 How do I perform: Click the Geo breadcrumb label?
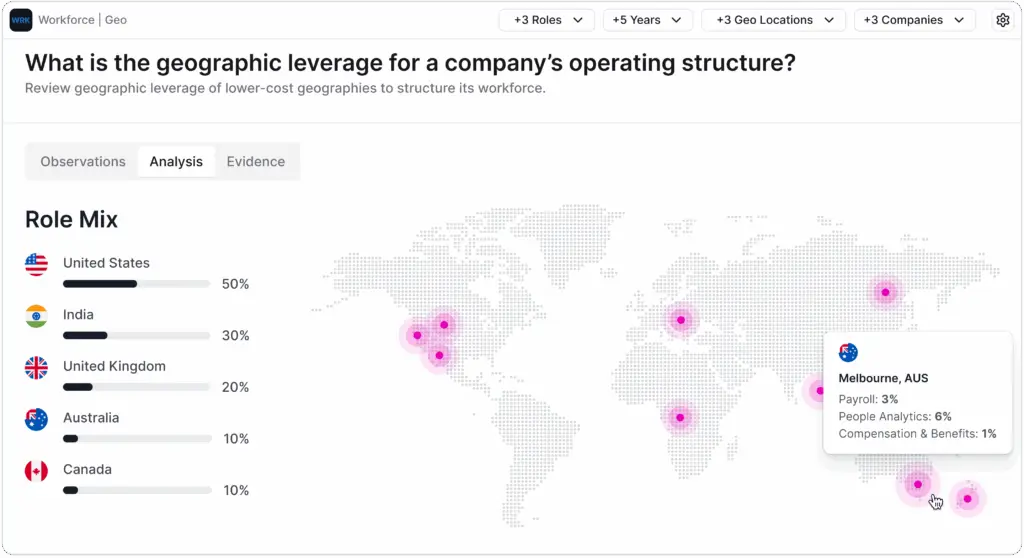[116, 20]
